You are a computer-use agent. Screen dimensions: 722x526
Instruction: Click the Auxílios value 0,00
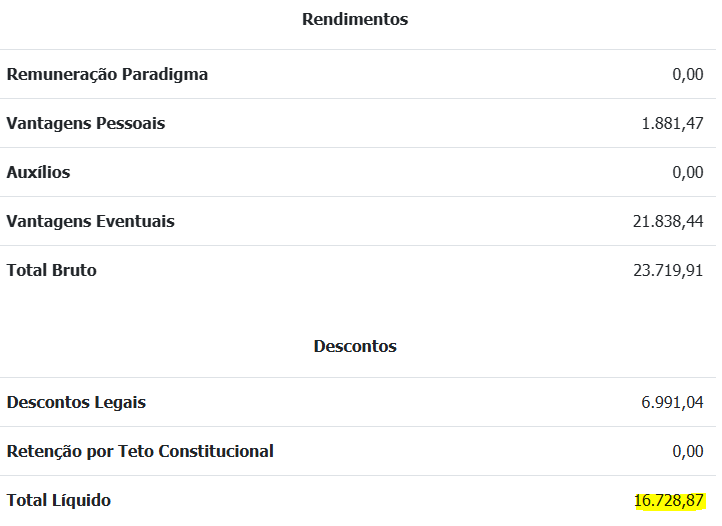tap(687, 172)
